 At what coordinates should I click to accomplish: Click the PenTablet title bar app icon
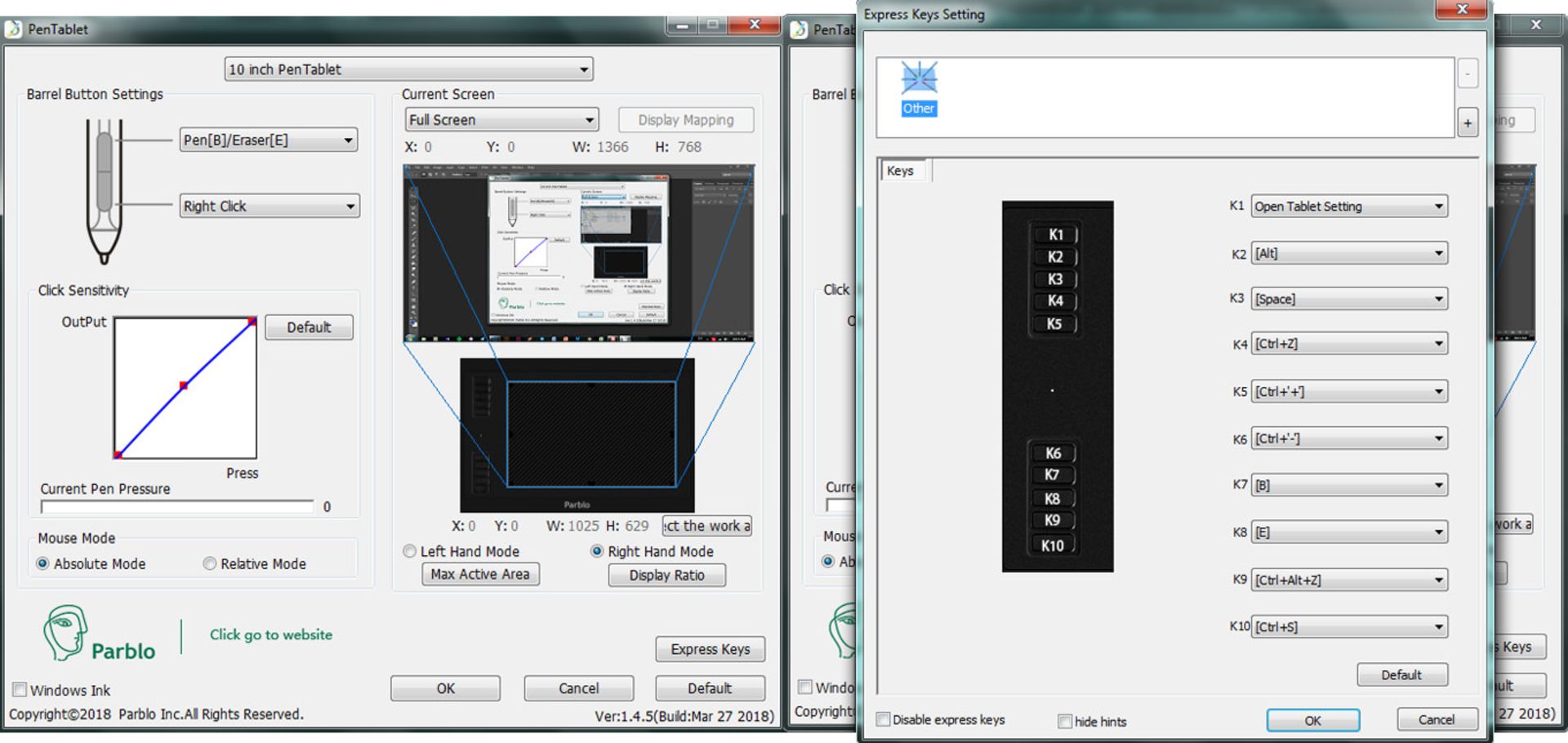pos(14,29)
